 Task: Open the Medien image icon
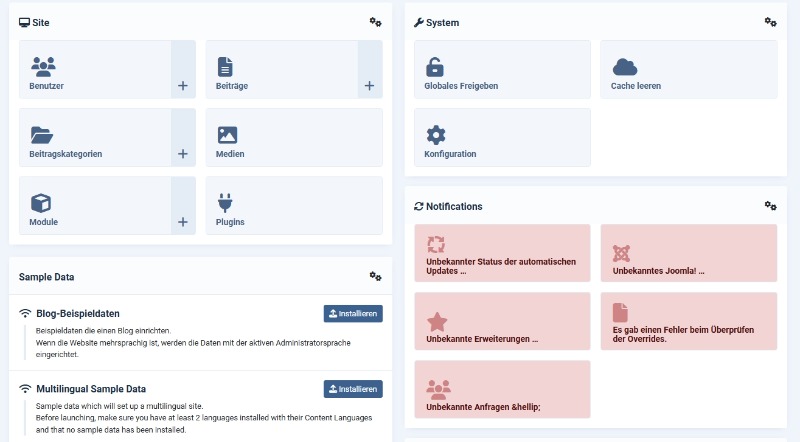pos(227,135)
